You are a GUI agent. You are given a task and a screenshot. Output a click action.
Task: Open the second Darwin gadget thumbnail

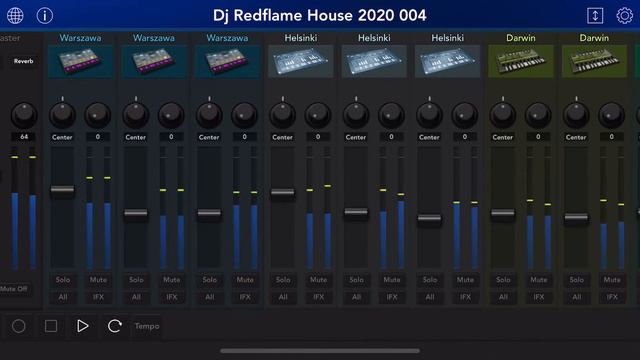tap(594, 61)
